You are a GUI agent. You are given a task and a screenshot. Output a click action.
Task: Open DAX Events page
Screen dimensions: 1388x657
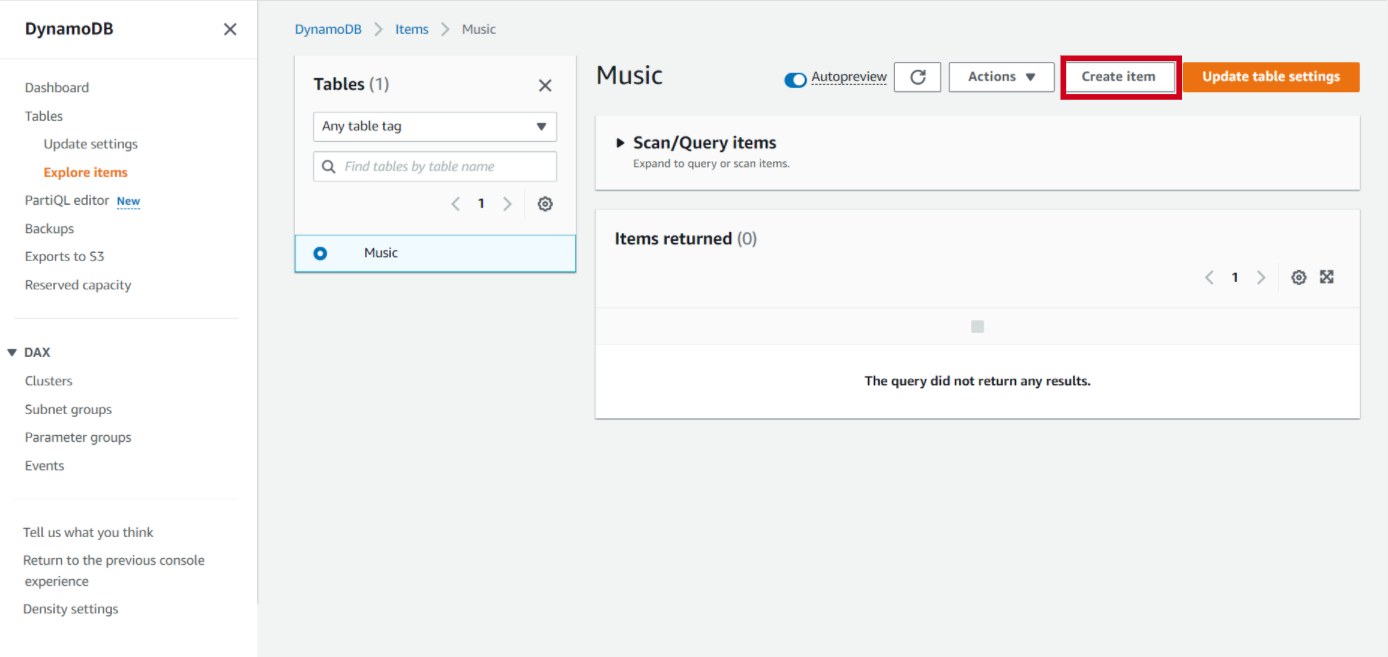click(45, 466)
